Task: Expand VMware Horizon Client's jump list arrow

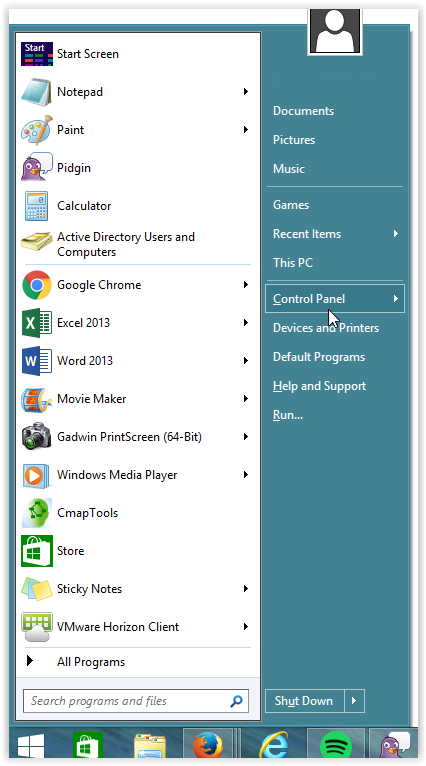Action: pos(246,627)
